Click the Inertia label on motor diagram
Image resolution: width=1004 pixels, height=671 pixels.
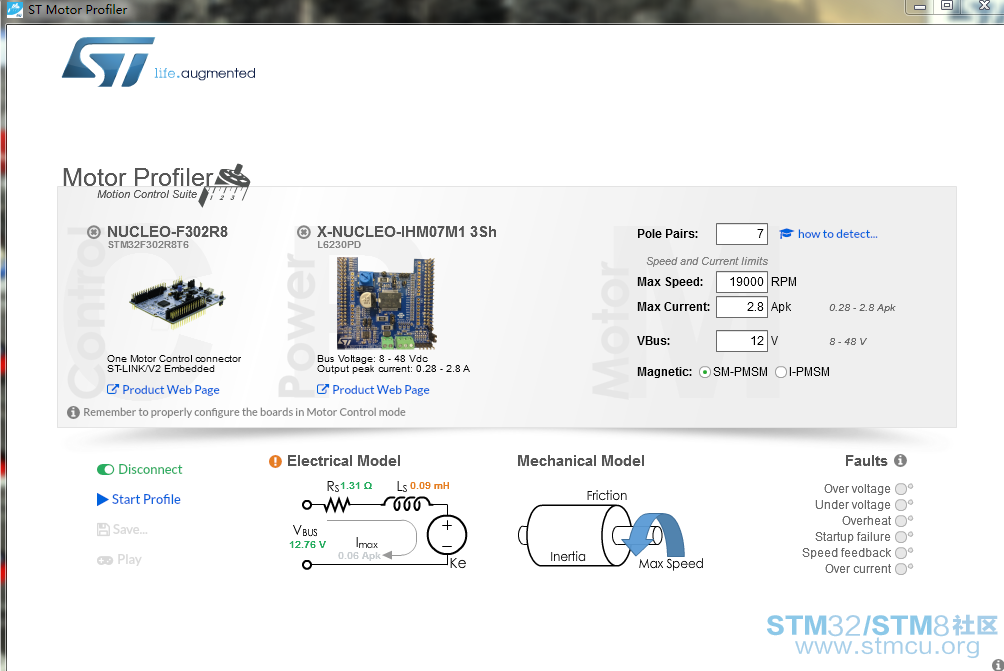point(567,556)
